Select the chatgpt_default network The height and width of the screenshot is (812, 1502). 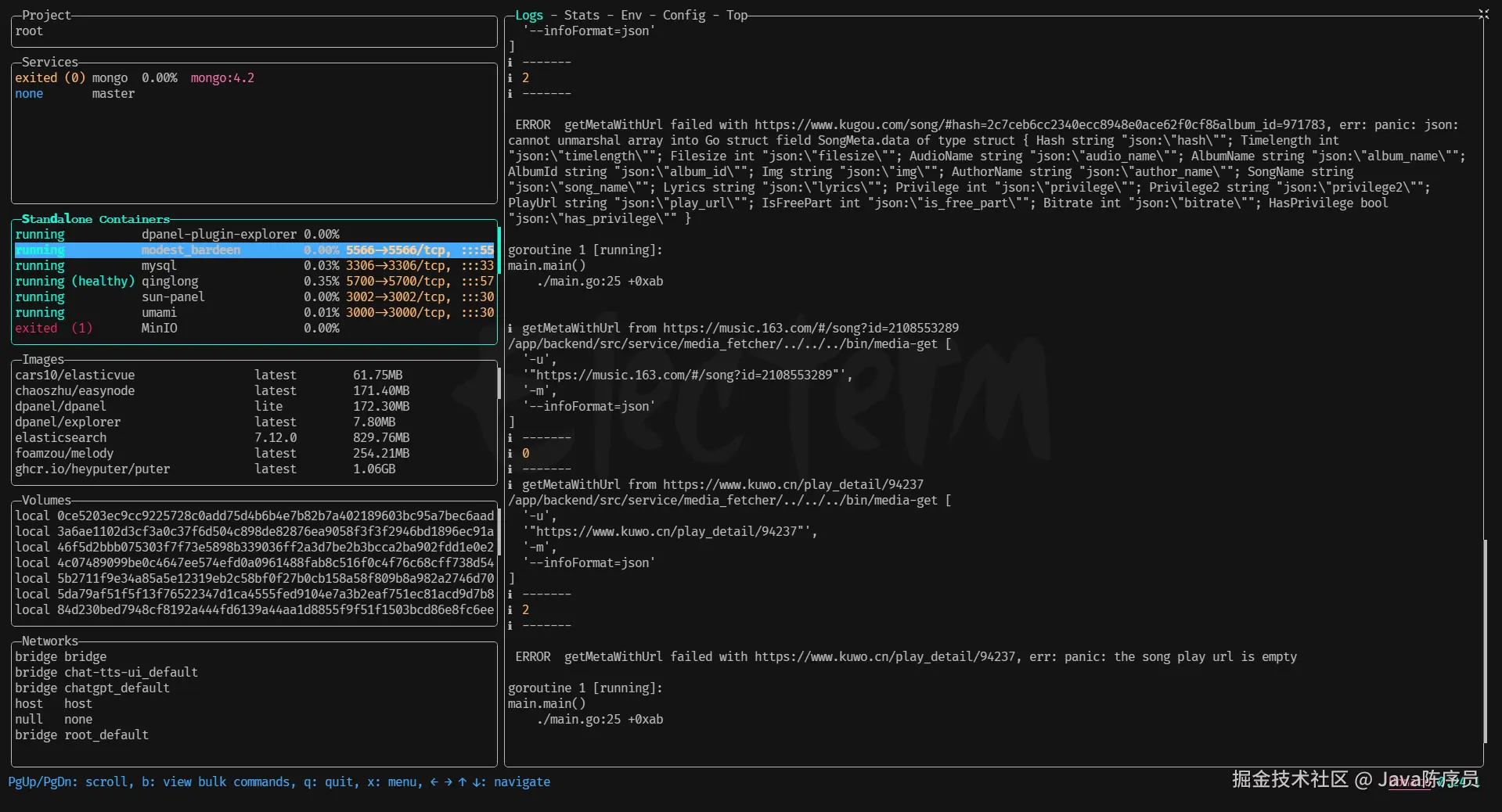254,688
